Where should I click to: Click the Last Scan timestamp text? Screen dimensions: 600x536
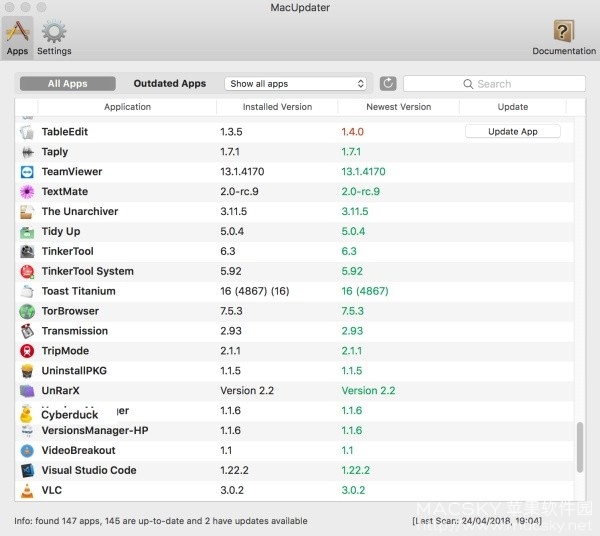point(477,521)
